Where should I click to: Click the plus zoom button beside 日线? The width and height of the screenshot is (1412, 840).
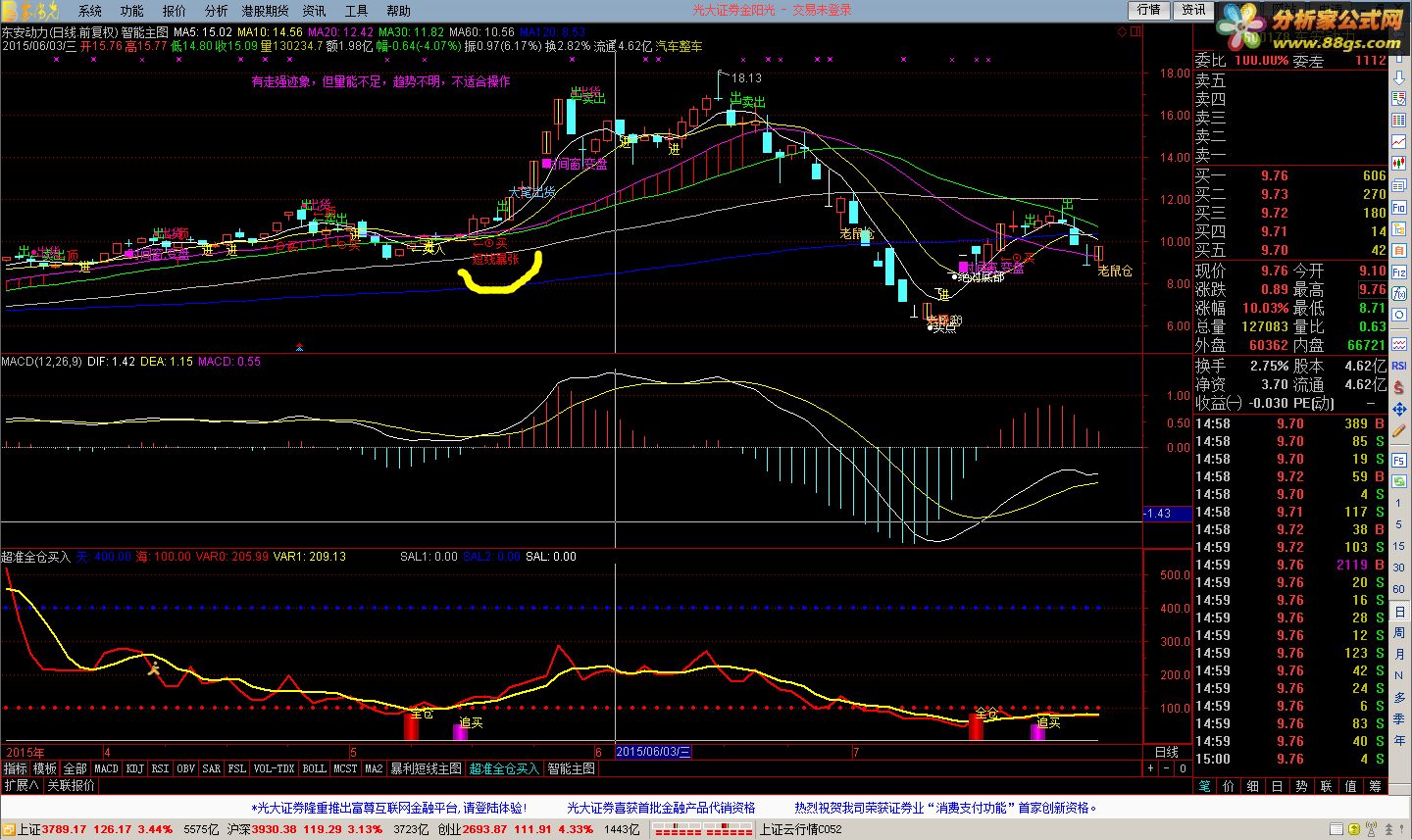click(1151, 768)
